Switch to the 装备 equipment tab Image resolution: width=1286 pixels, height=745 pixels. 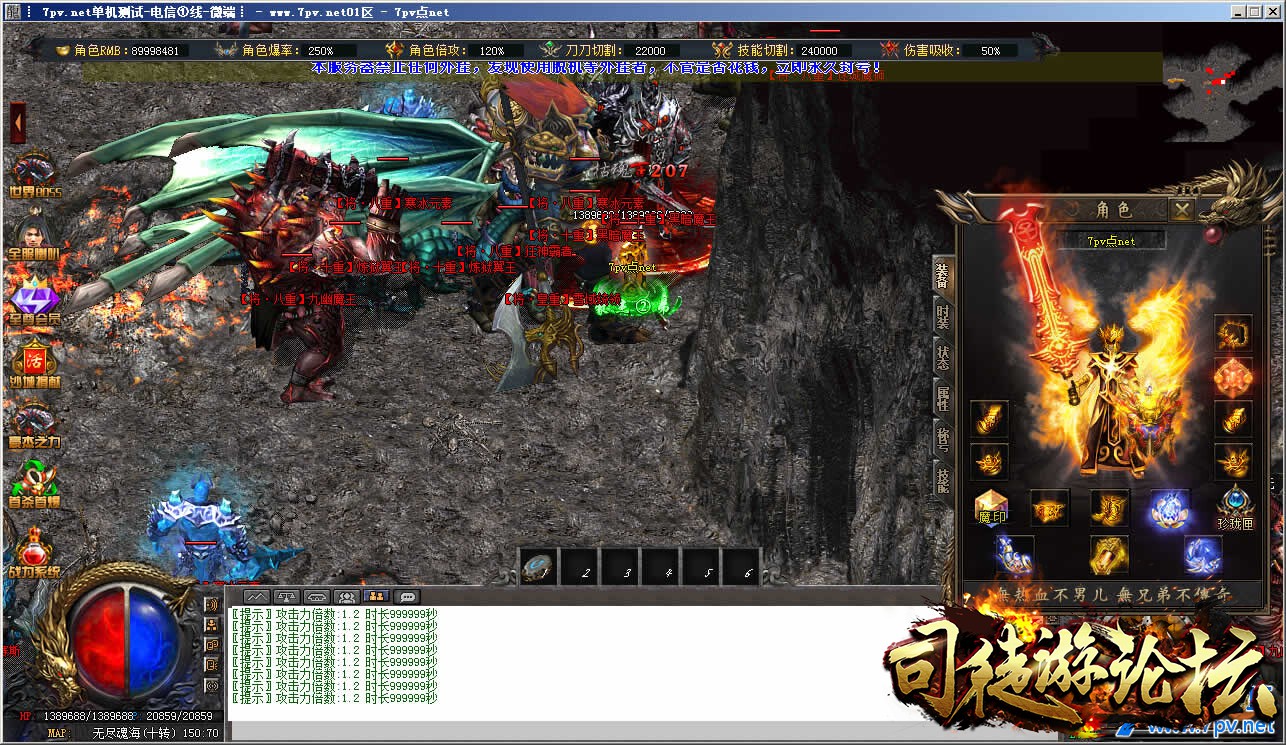(942, 273)
